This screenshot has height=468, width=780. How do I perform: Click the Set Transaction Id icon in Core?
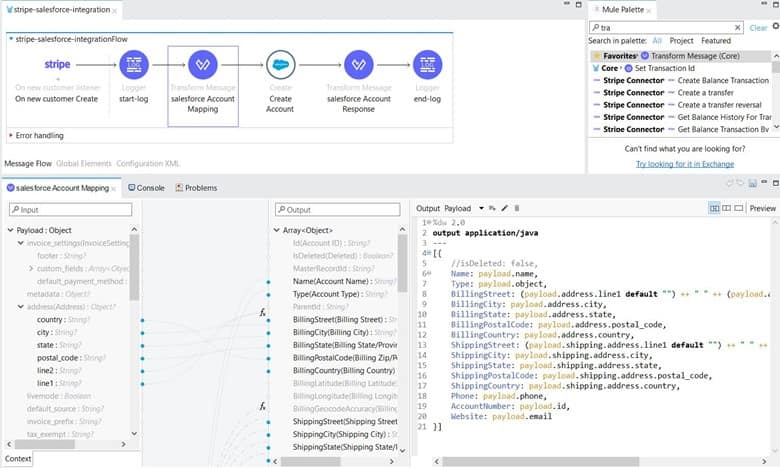(628, 68)
